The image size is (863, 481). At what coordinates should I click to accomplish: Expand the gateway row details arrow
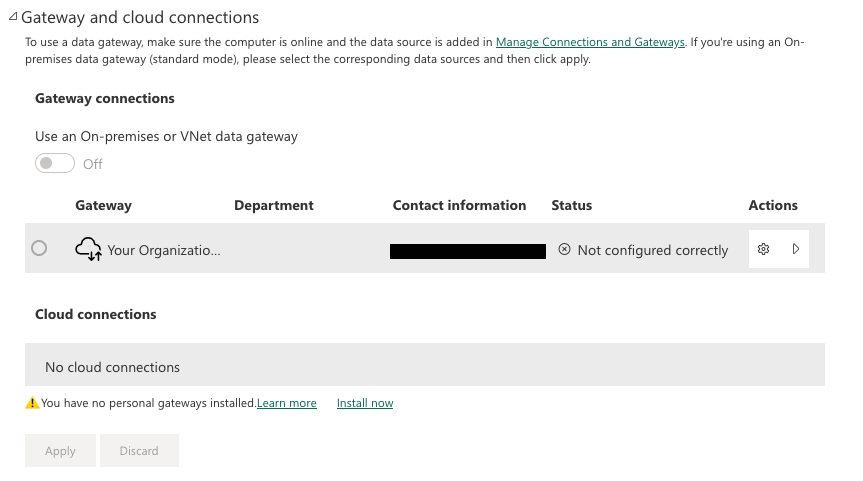pos(796,249)
